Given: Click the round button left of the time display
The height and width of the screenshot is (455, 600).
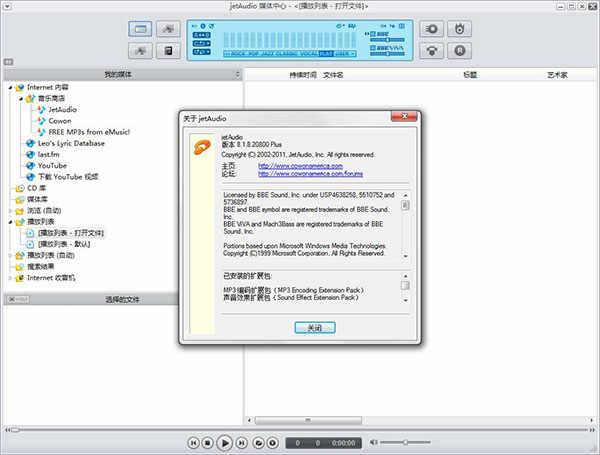Looking at the screenshot, I should point(272,443).
